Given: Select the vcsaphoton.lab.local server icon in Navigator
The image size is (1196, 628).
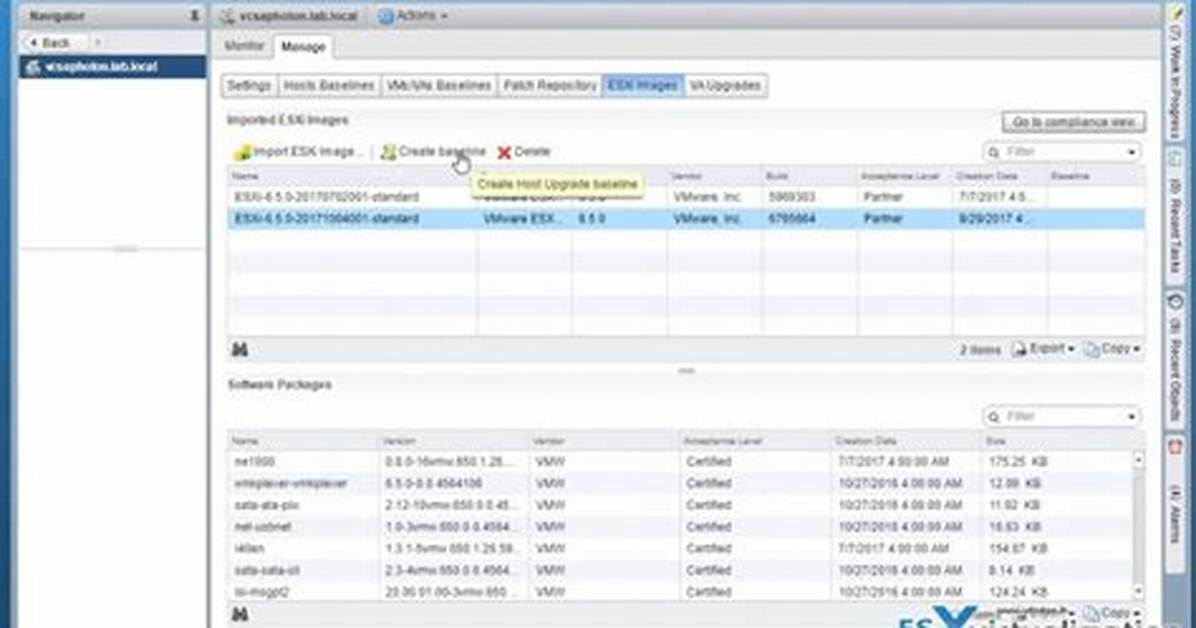Looking at the screenshot, I should coord(33,67).
